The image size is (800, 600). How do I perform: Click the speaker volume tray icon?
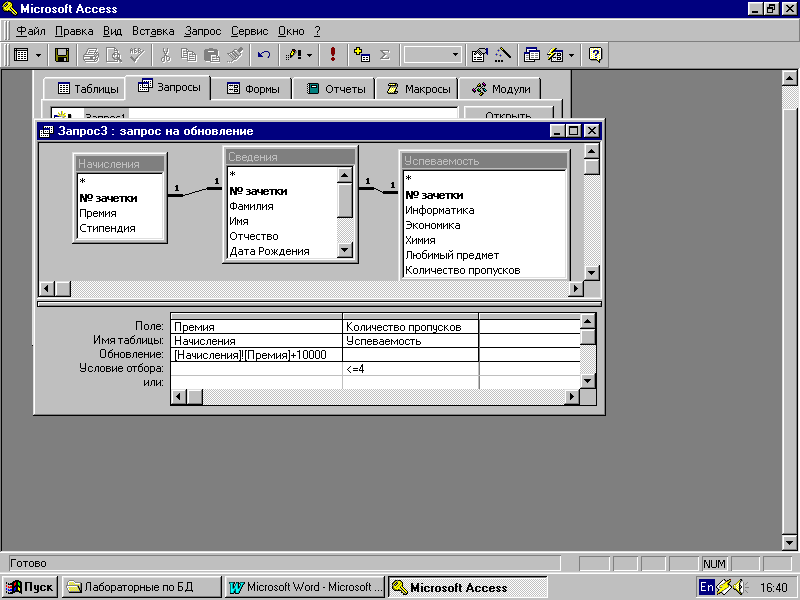(x=740, y=587)
